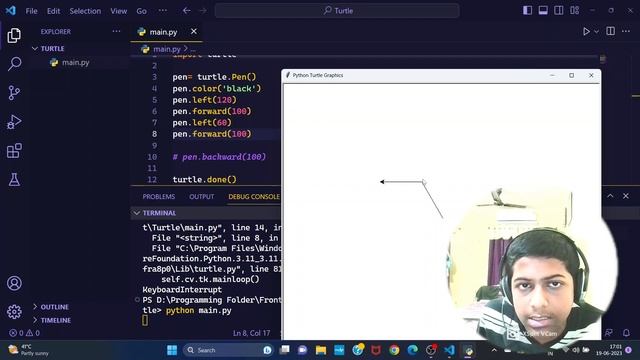Switch to the OUTPUT panel tab
Image resolution: width=640 pixels, height=360 pixels.
[x=202, y=197]
